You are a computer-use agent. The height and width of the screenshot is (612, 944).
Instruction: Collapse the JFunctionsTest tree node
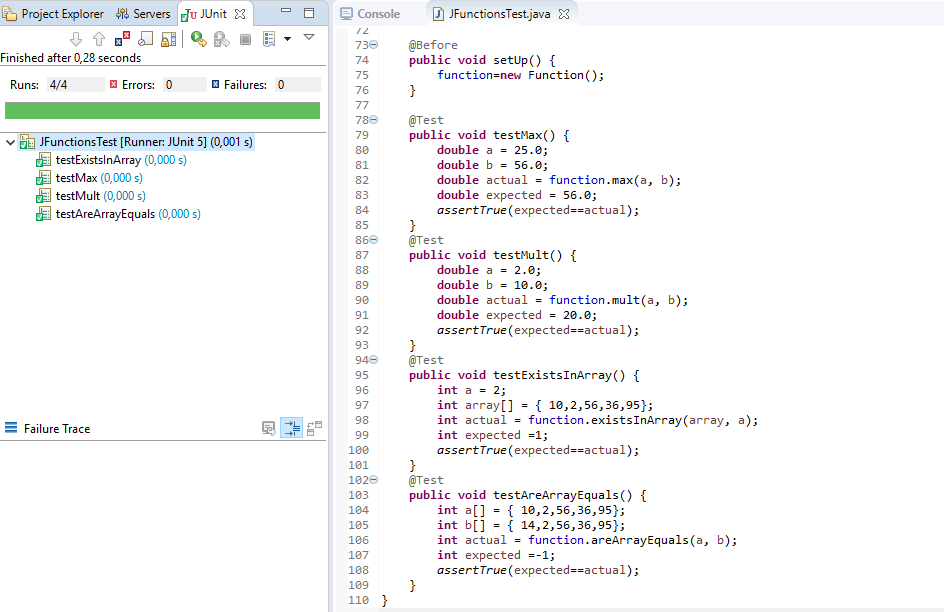10,142
